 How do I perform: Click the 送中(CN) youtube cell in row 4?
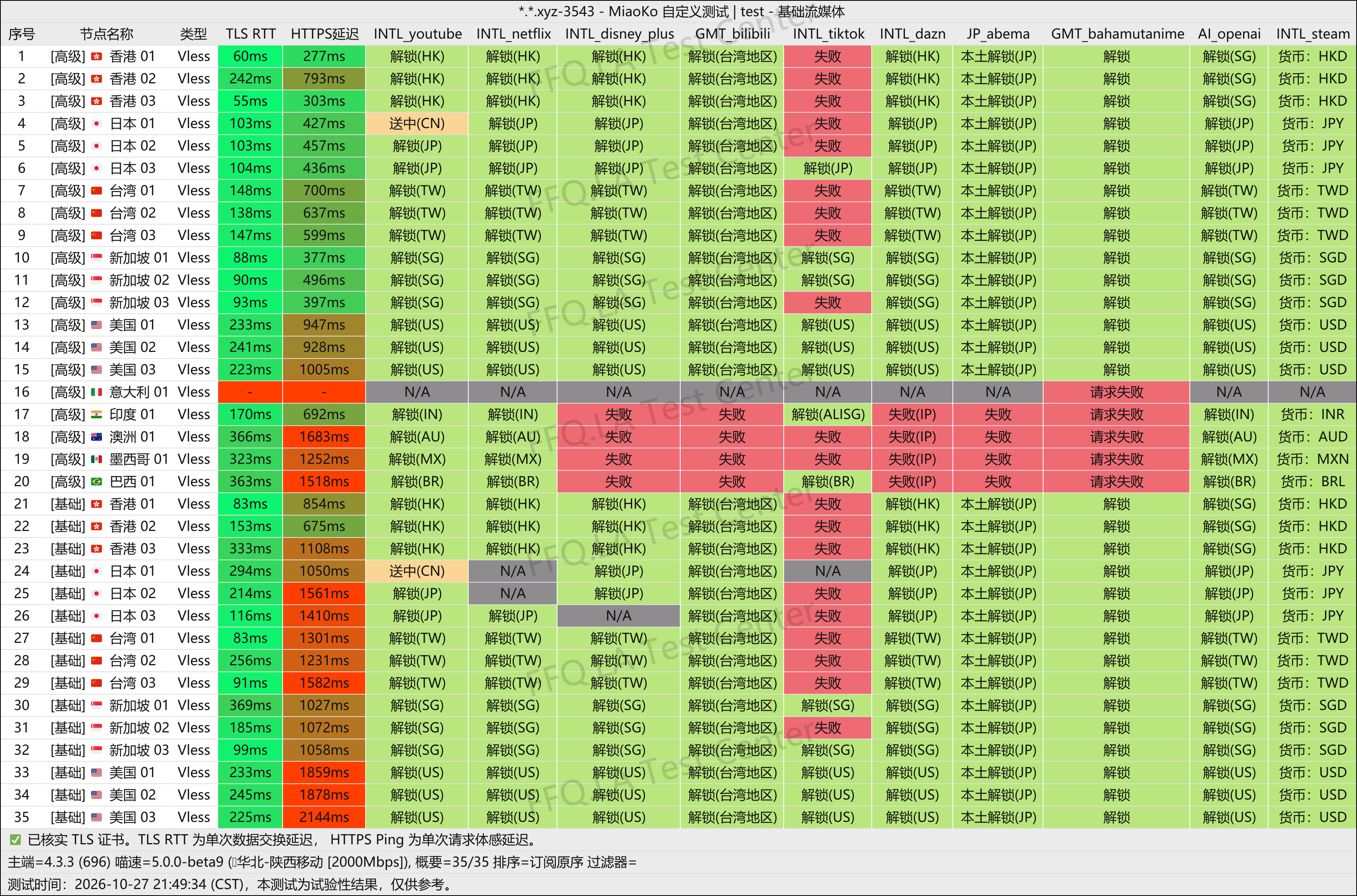point(417,123)
